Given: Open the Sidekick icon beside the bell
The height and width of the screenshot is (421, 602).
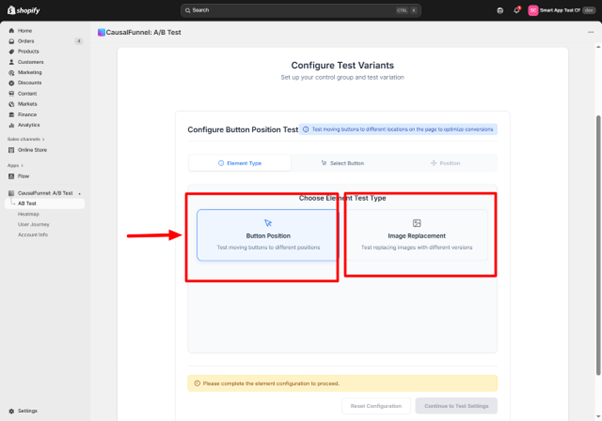Looking at the screenshot, I should 500,10.
